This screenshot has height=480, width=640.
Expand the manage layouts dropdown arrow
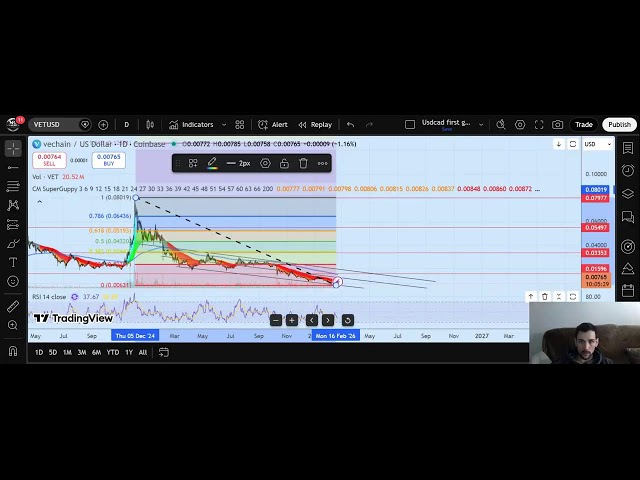coord(481,125)
